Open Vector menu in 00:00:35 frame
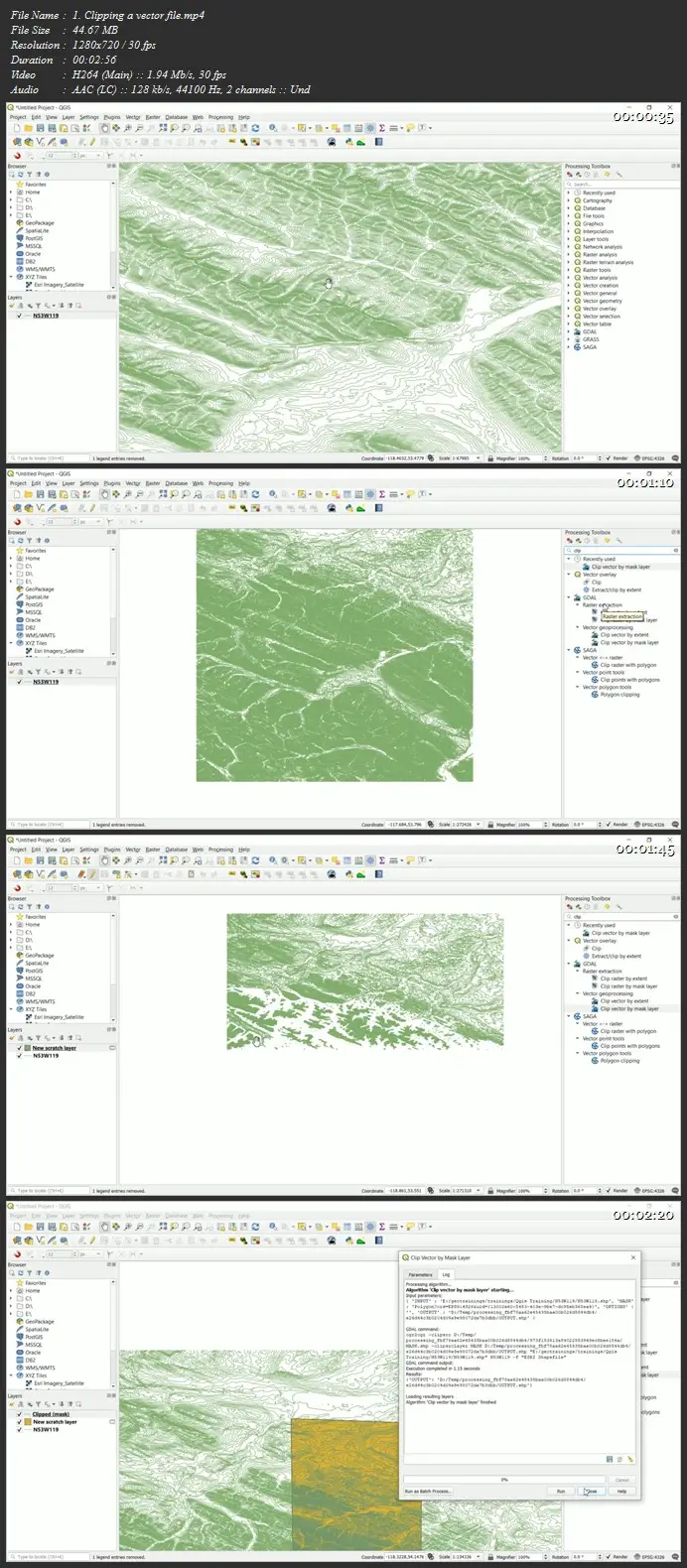Screen dimensions: 687x1568 (x=133, y=117)
